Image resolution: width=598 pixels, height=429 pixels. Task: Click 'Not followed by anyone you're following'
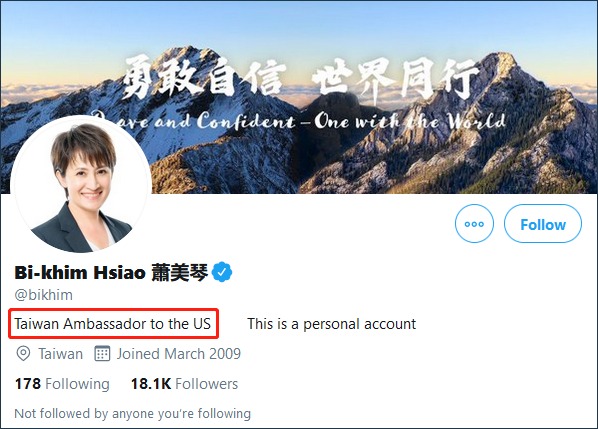(x=132, y=414)
